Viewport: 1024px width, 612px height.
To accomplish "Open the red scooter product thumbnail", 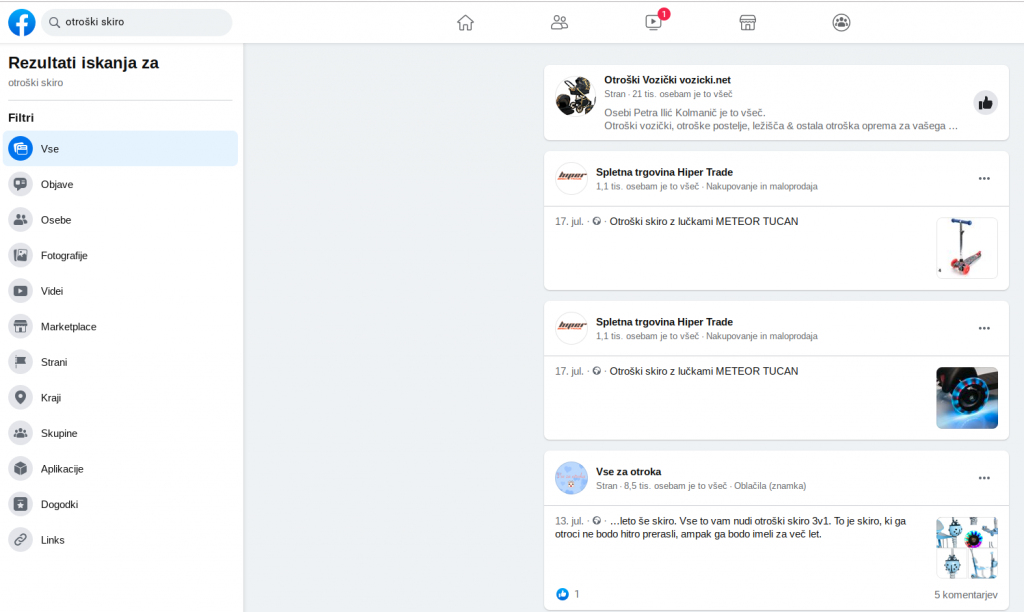I will pos(967,248).
